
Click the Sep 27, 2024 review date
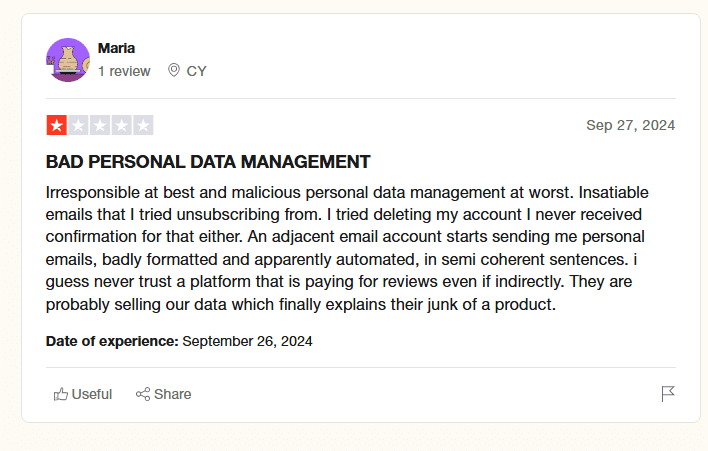pyautogui.click(x=630, y=125)
